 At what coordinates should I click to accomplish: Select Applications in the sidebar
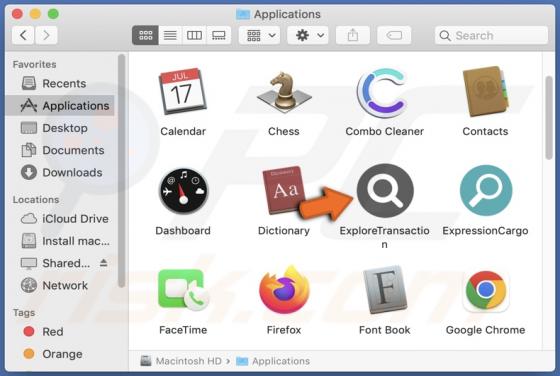[61, 106]
